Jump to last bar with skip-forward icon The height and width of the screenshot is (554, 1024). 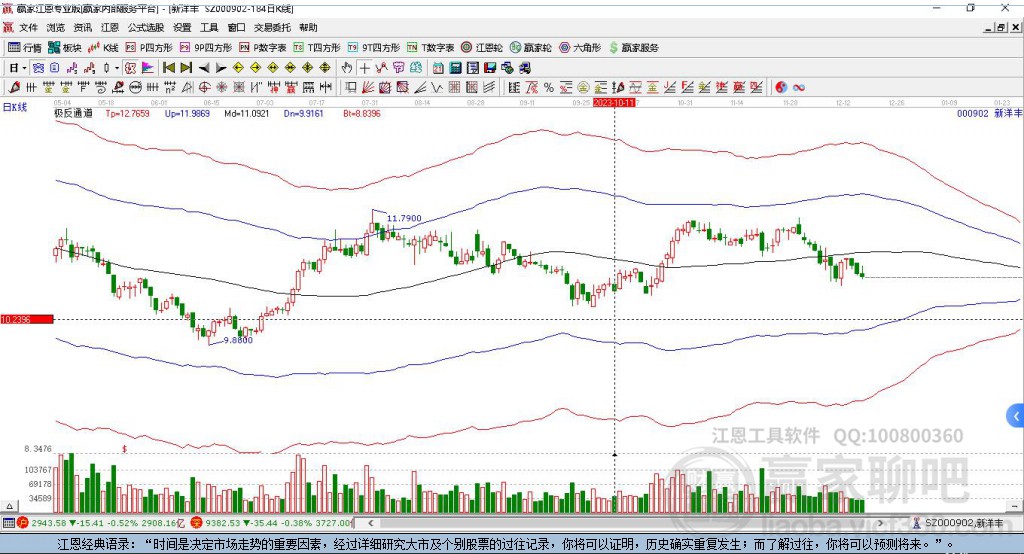(x=186, y=68)
